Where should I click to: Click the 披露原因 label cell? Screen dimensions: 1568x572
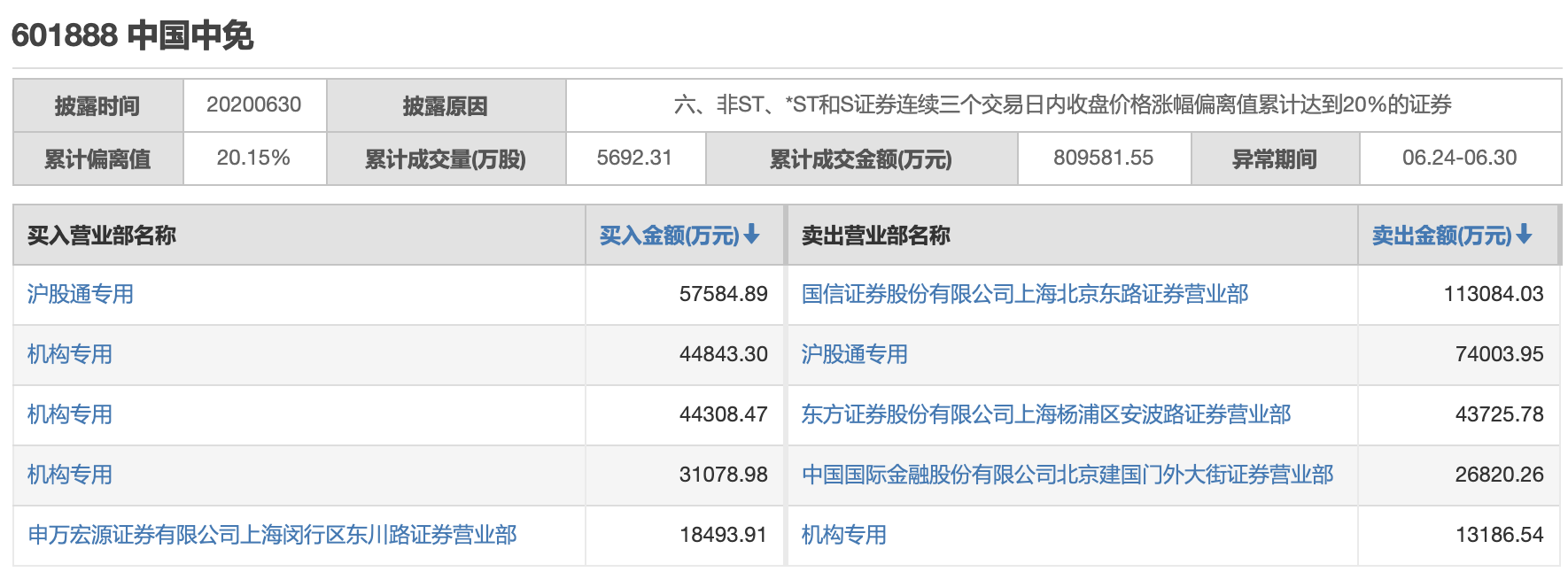pos(446,105)
